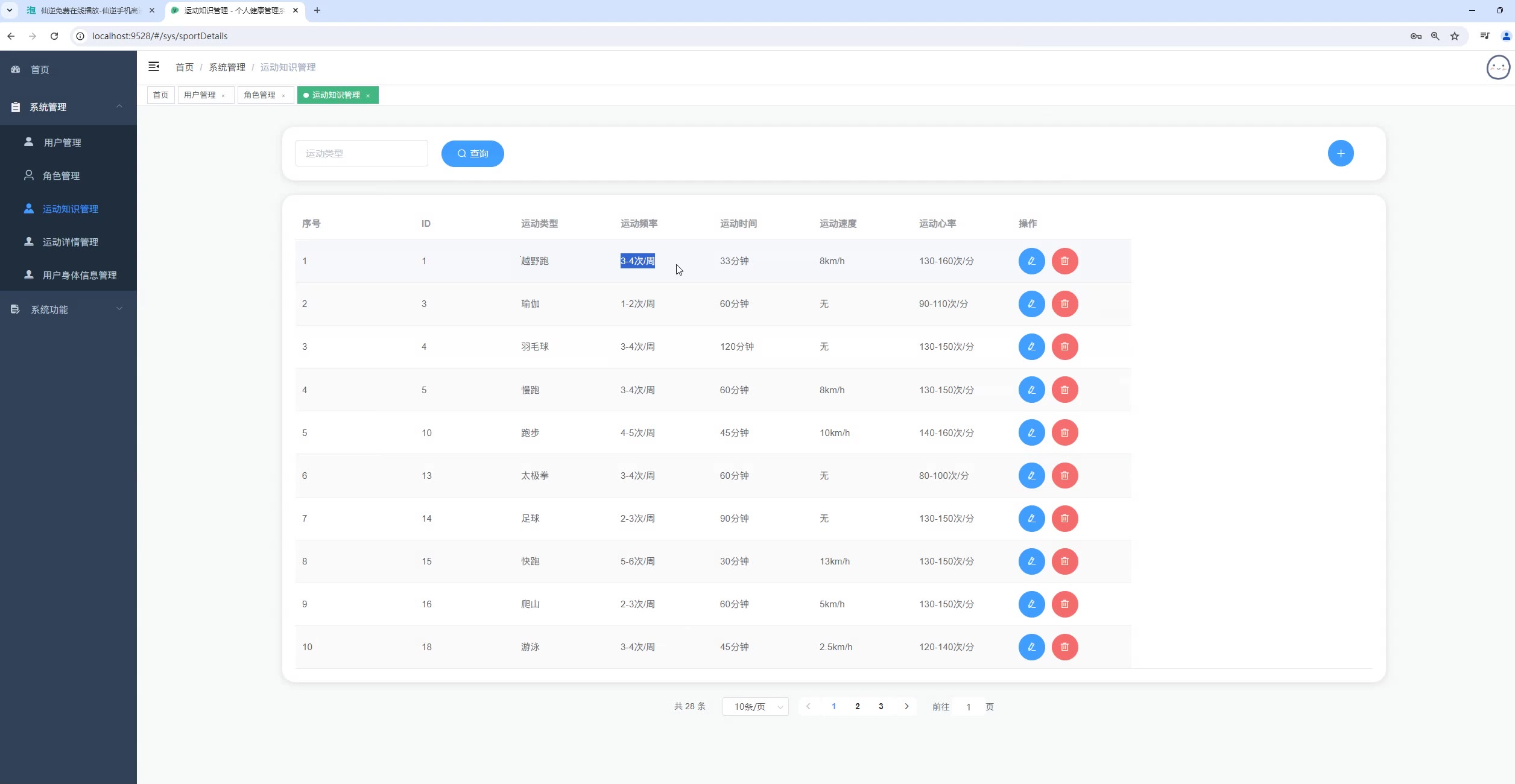Click the blue plus add button
This screenshot has height=784, width=1515.
coord(1340,154)
